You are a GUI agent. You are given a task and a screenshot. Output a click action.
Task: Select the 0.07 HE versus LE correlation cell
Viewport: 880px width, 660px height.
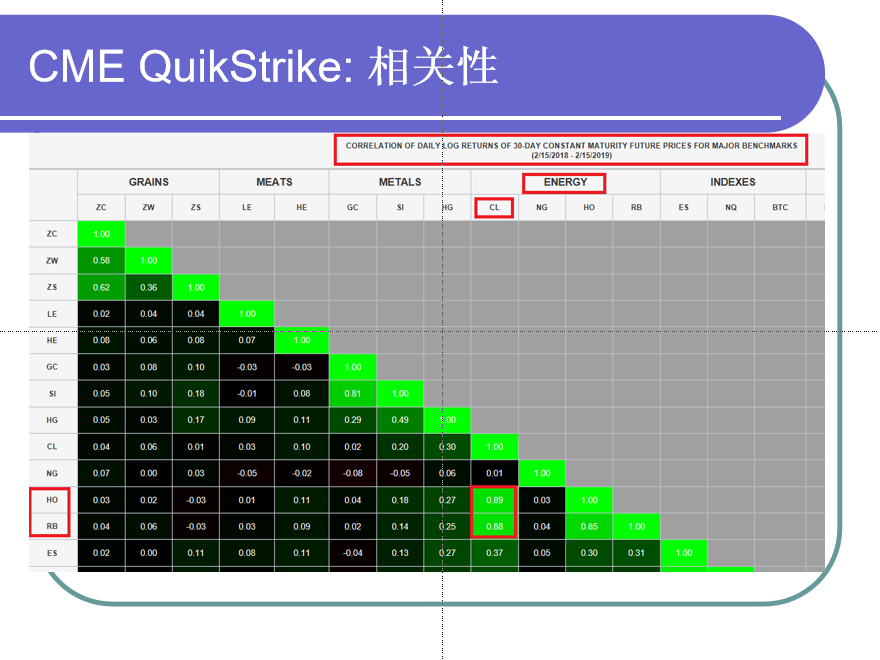247,340
